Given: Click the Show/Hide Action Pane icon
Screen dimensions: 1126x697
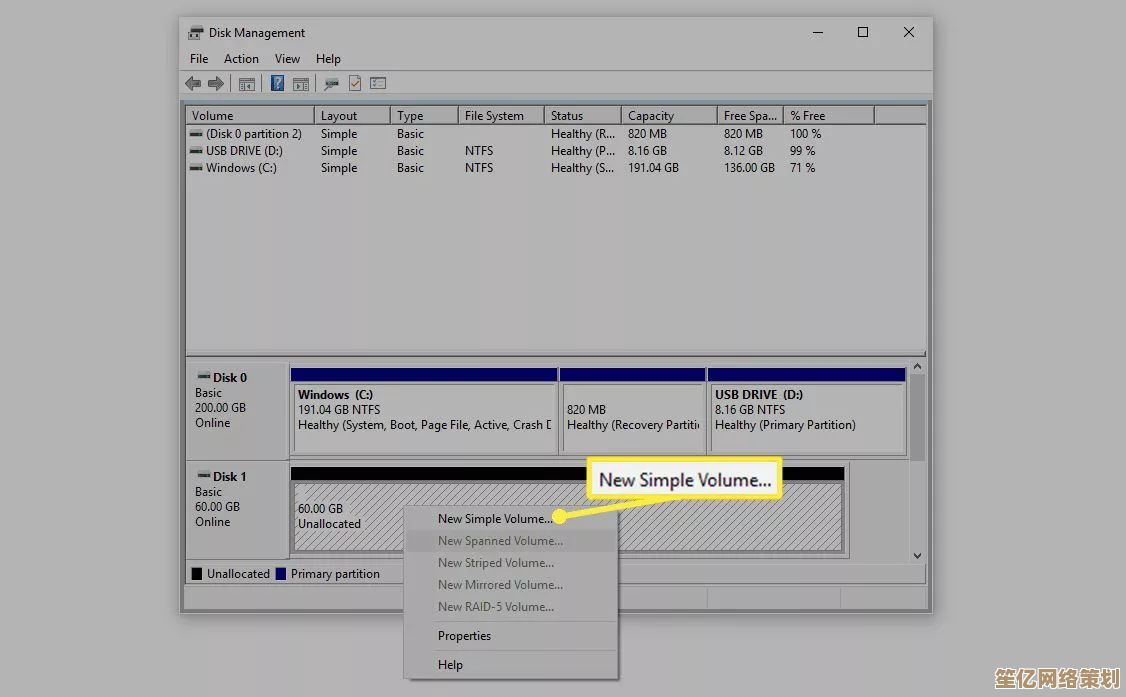Looking at the screenshot, I should (x=300, y=84).
